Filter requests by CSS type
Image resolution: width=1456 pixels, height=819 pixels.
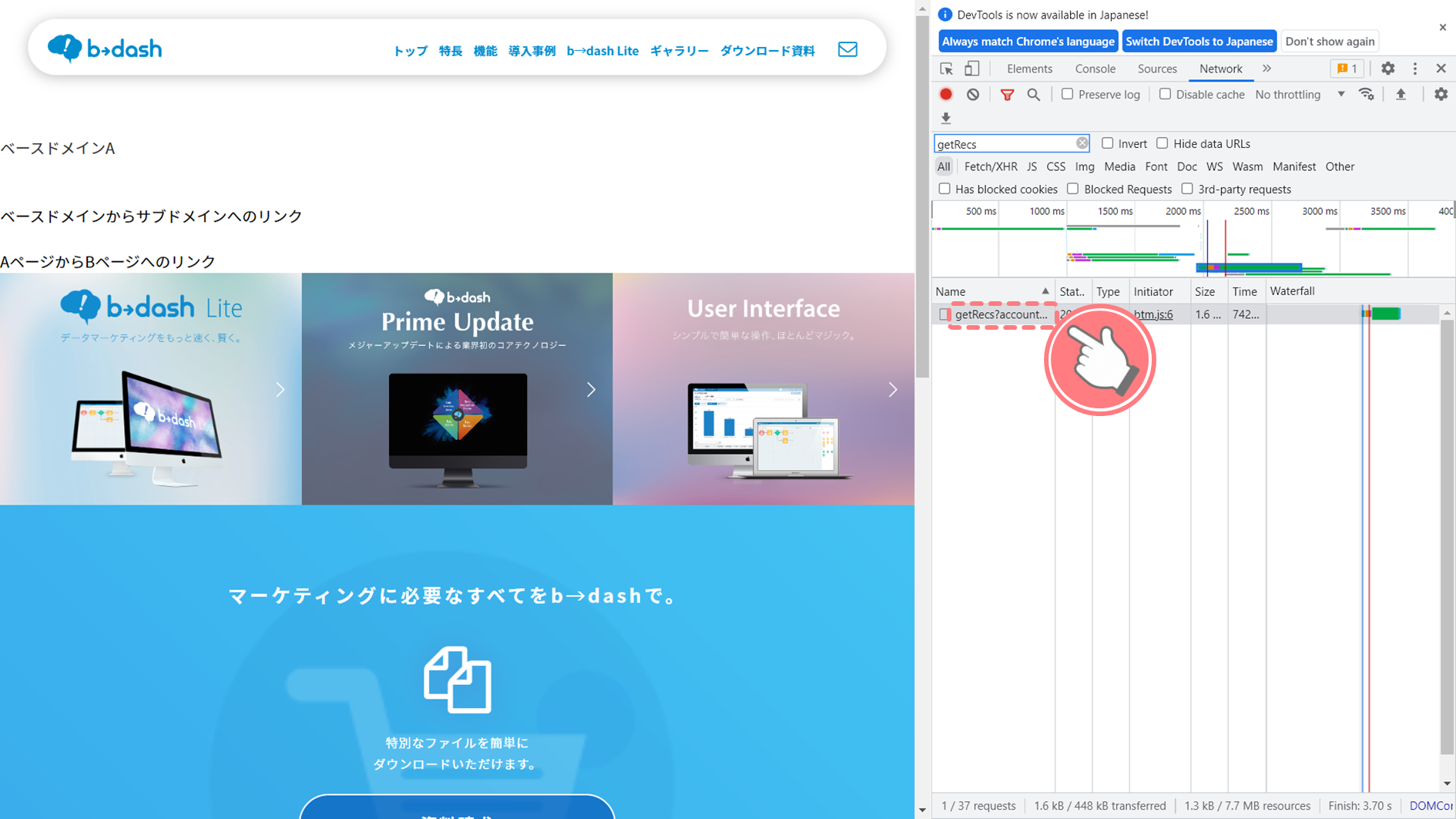[x=1055, y=166]
